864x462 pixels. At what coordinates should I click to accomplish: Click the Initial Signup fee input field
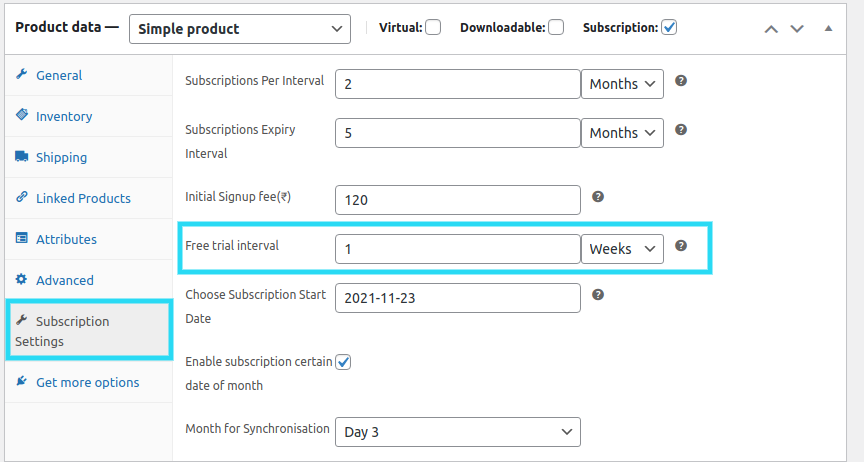pyautogui.click(x=457, y=200)
